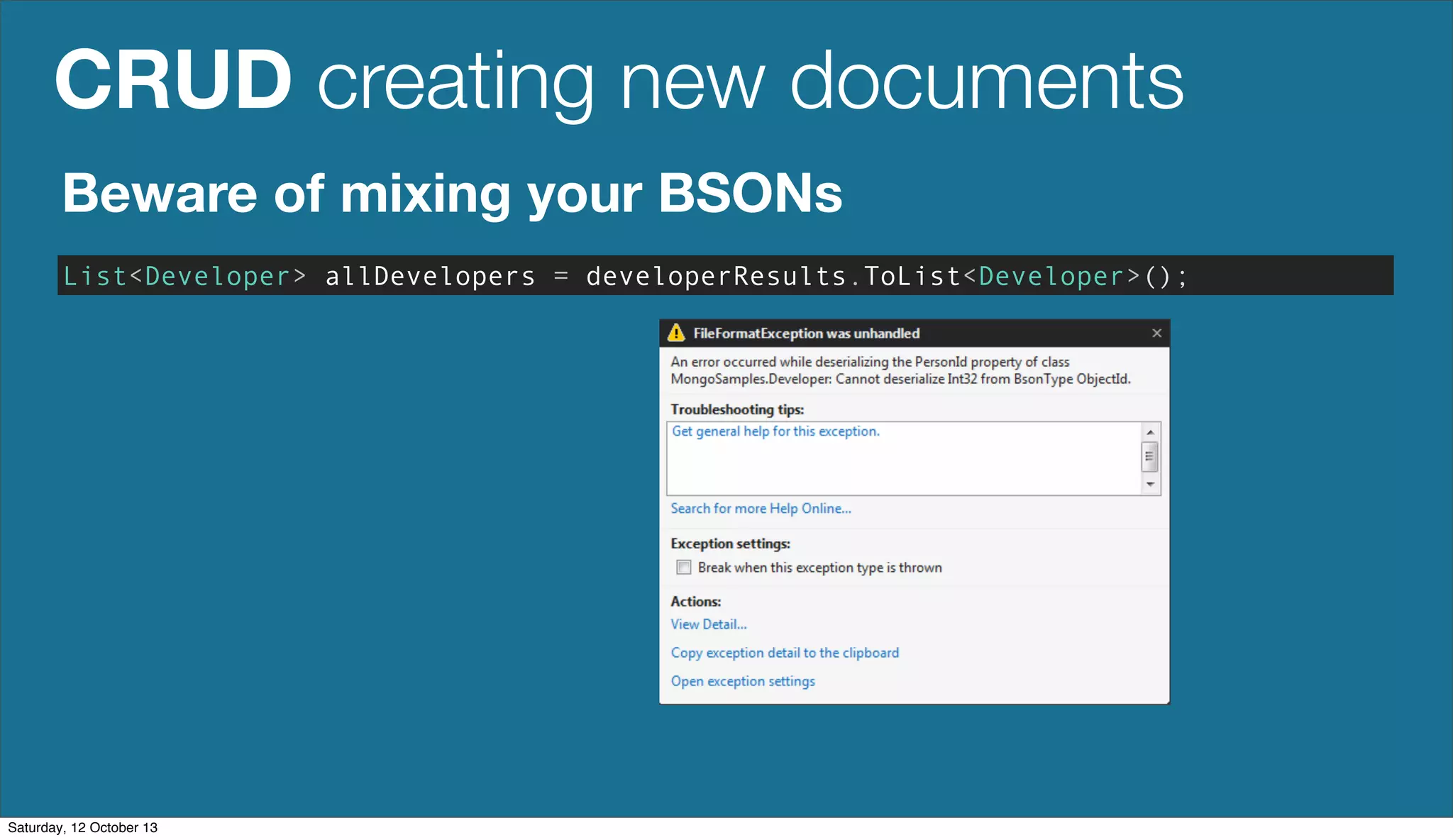
Task: Enable Break when this exception type is thrown
Action: [683, 568]
